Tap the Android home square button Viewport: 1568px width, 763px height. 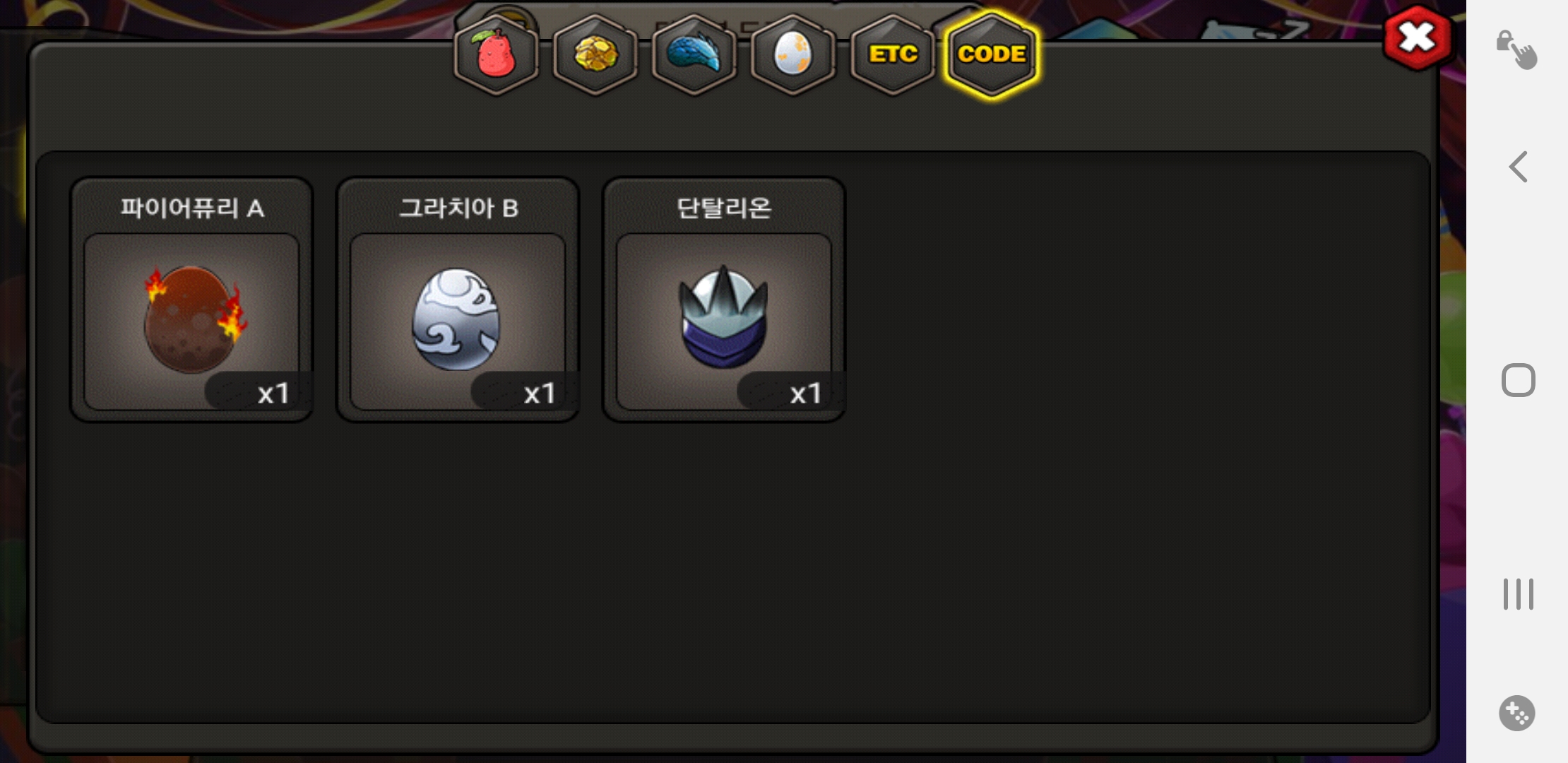(x=1518, y=380)
